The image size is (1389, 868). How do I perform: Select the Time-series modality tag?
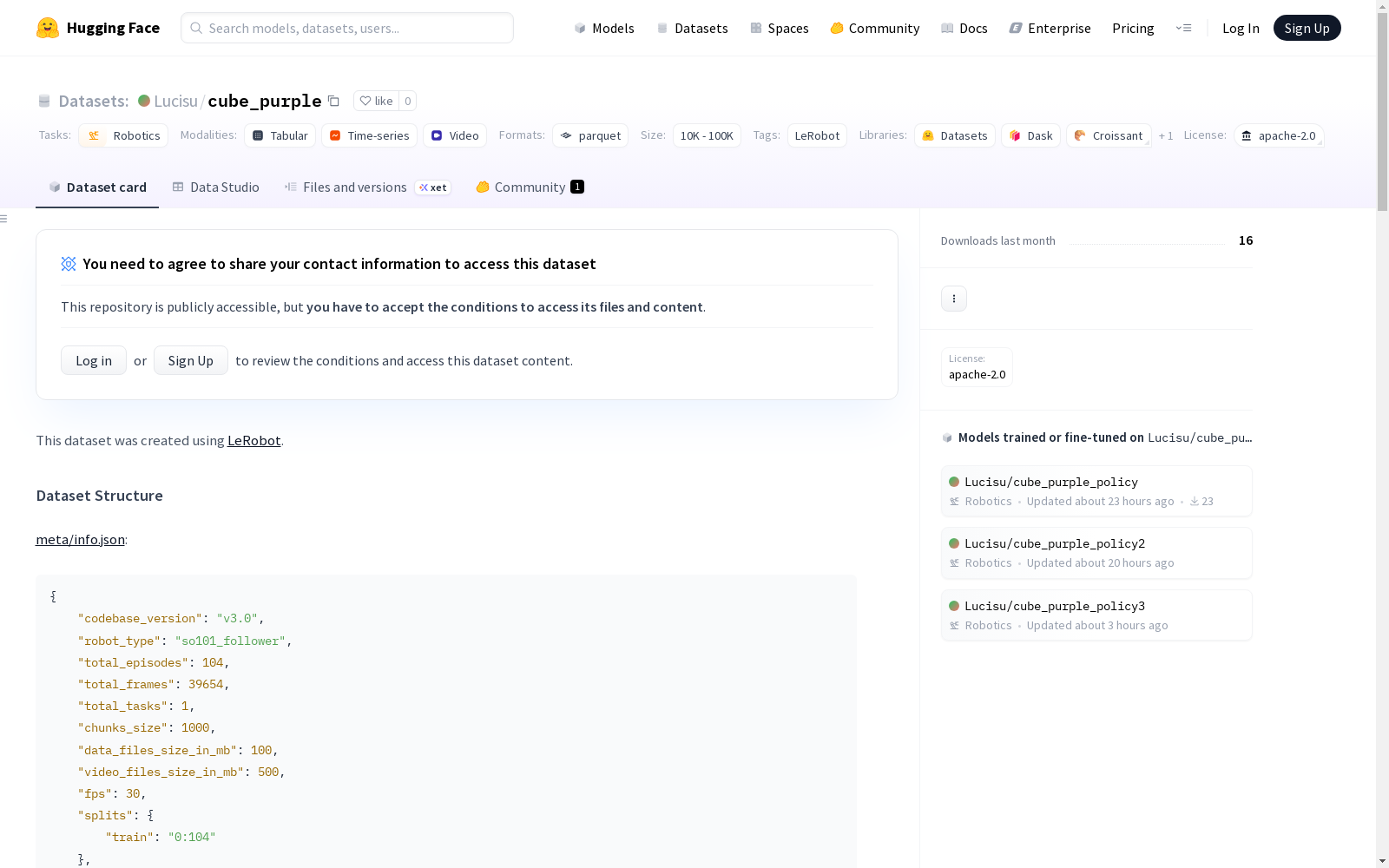click(x=369, y=135)
